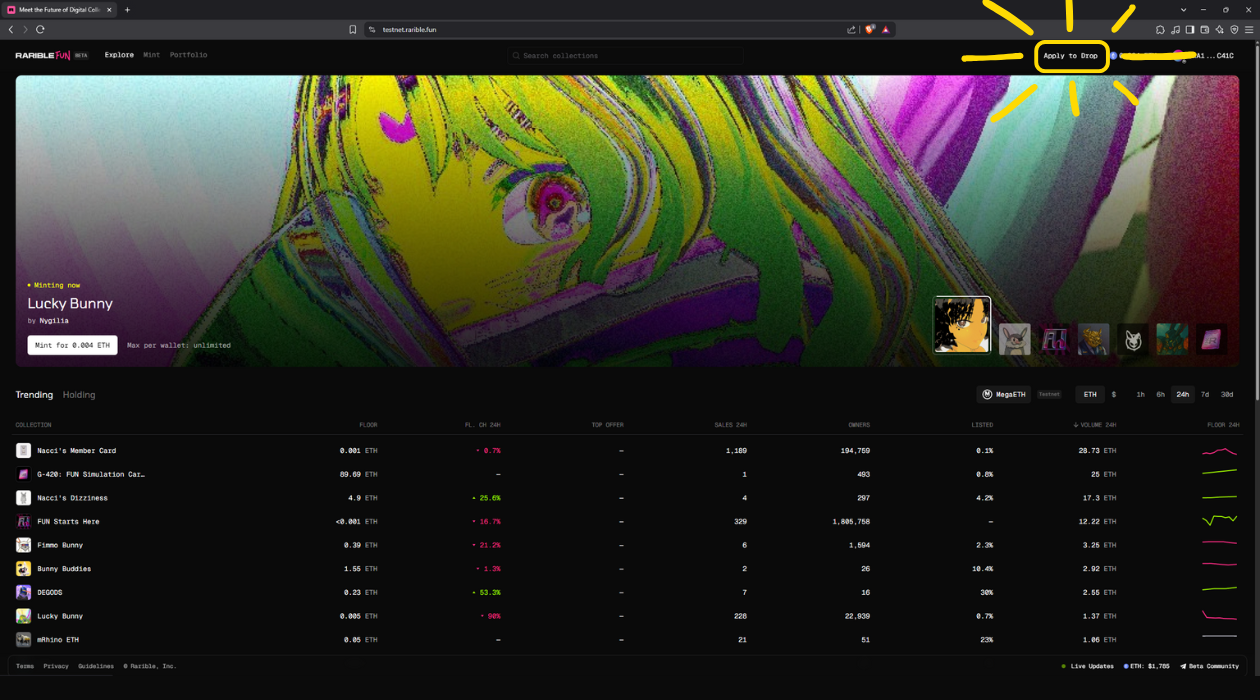Bookmark this page using the bookmark icon

tap(353, 30)
